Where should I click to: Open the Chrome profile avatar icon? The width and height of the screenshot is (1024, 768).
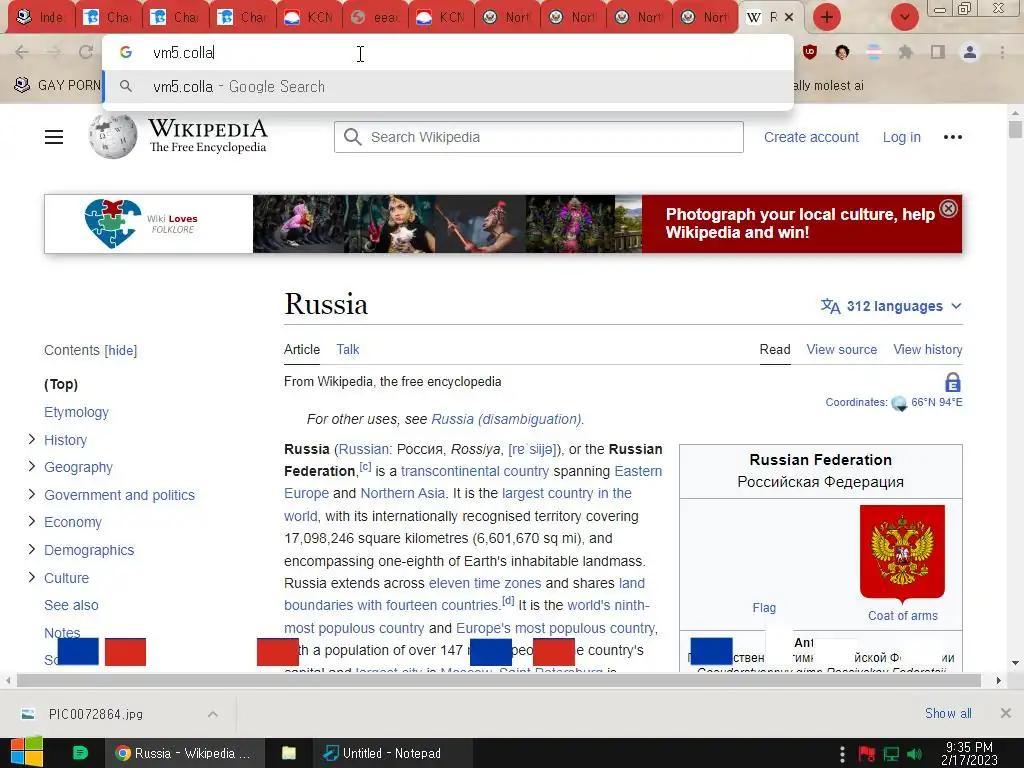pos(970,52)
